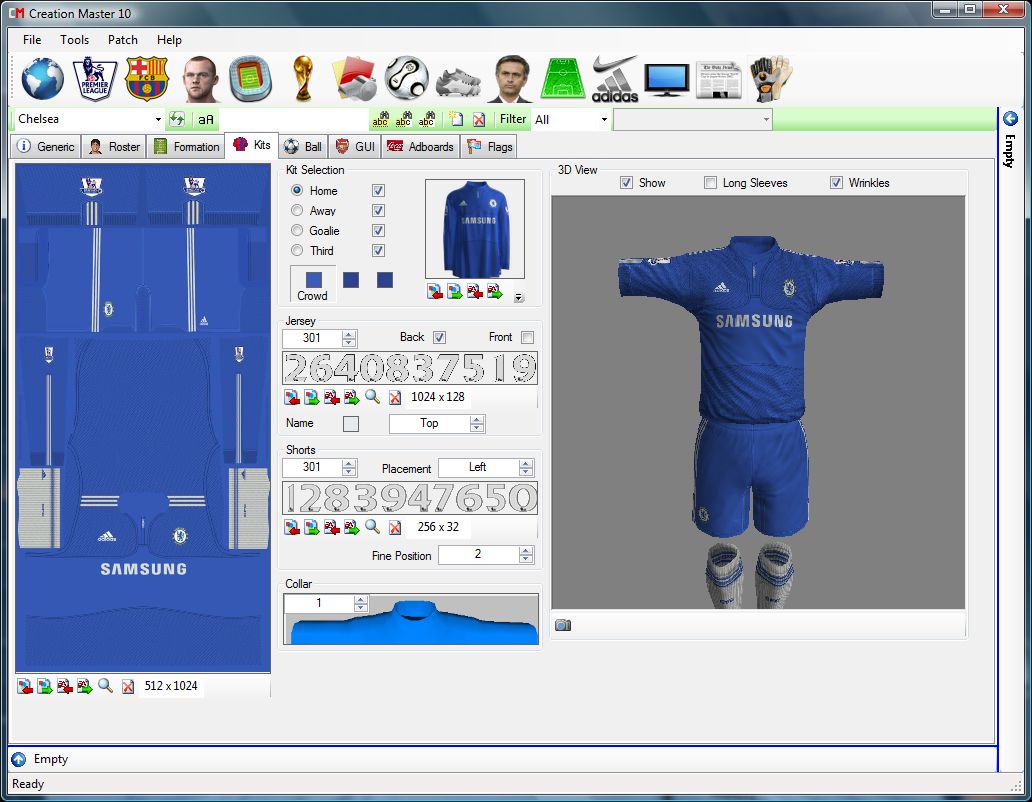This screenshot has height=802, width=1032.
Task: Open the Premier League editor icon
Action: pos(95,79)
